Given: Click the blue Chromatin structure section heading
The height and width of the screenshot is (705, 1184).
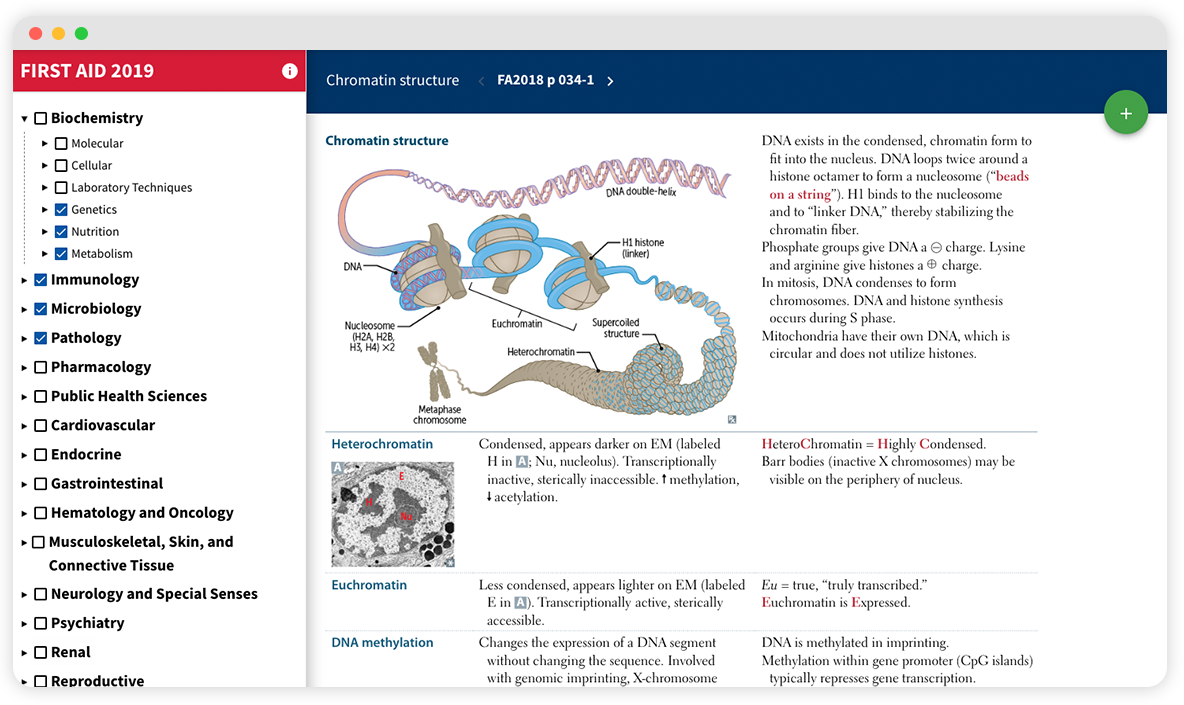Looking at the screenshot, I should click(x=387, y=140).
